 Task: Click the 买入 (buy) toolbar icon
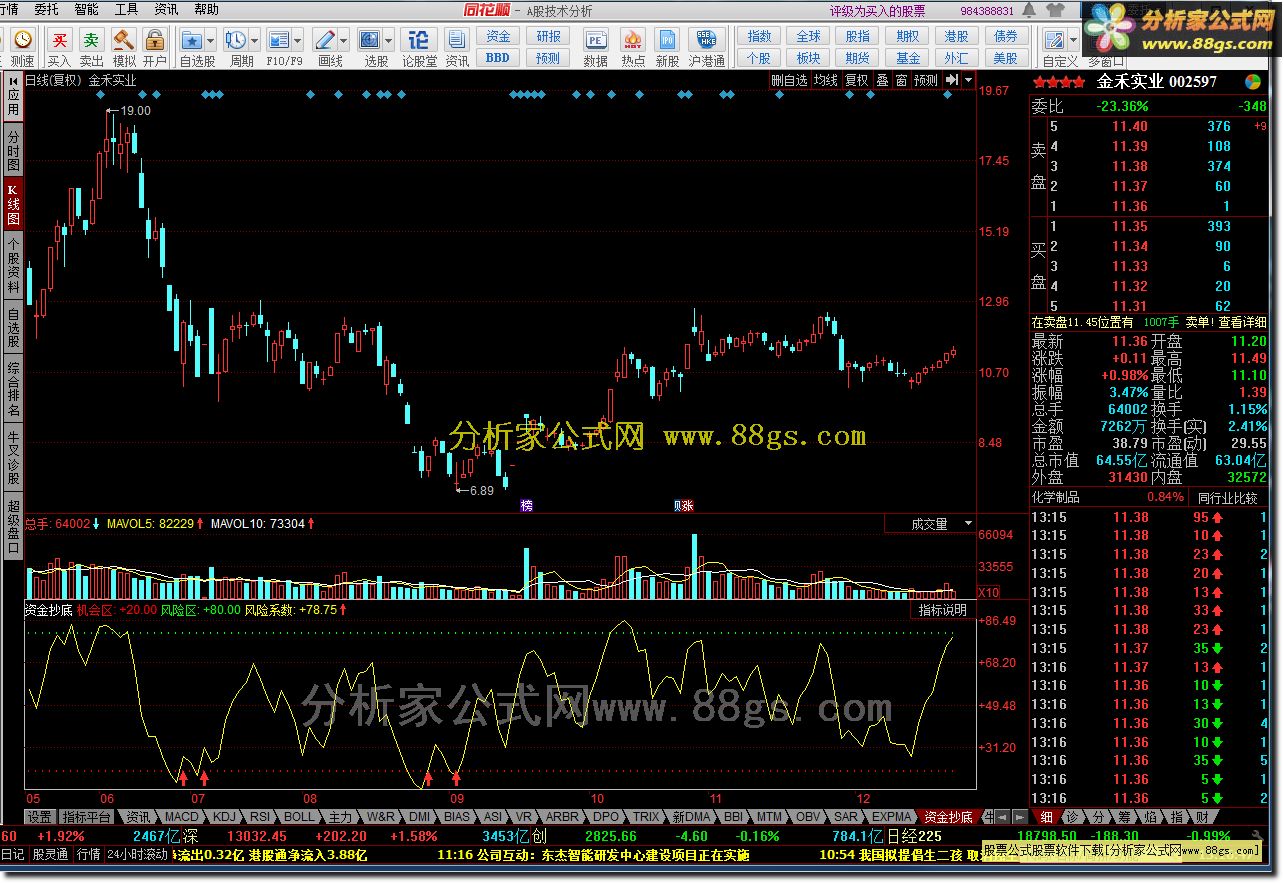click(x=60, y=40)
